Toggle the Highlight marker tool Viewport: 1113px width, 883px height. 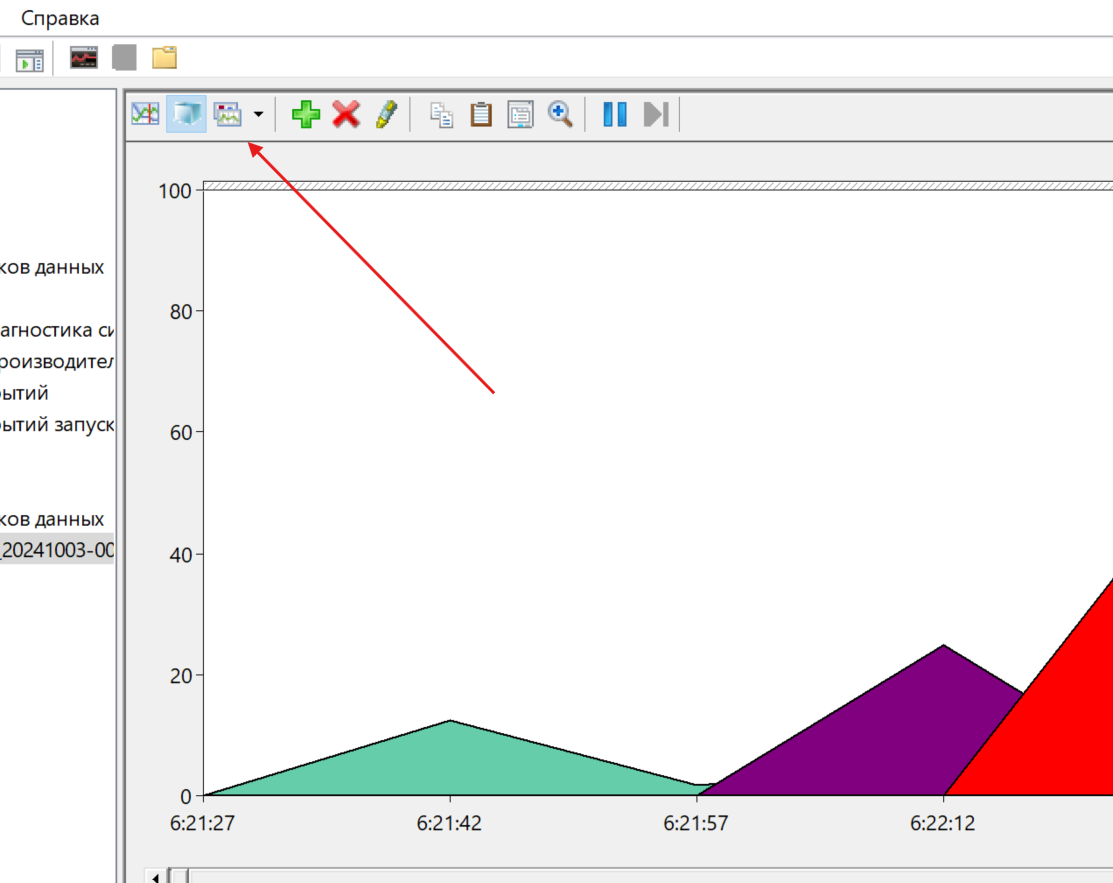386,114
